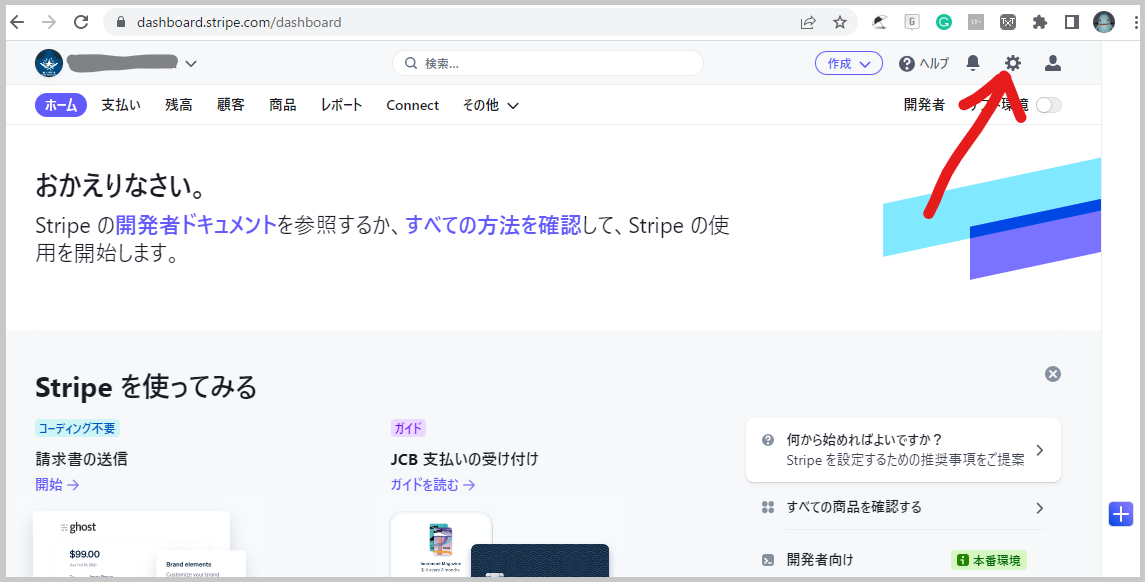Click the コーディング不要 tag
The height and width of the screenshot is (582, 1145).
(x=77, y=428)
